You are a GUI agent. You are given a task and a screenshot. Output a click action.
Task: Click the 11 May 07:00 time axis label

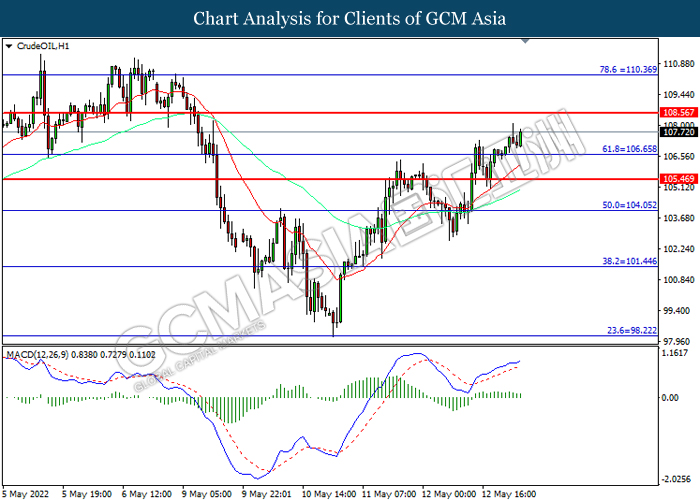tap(388, 494)
